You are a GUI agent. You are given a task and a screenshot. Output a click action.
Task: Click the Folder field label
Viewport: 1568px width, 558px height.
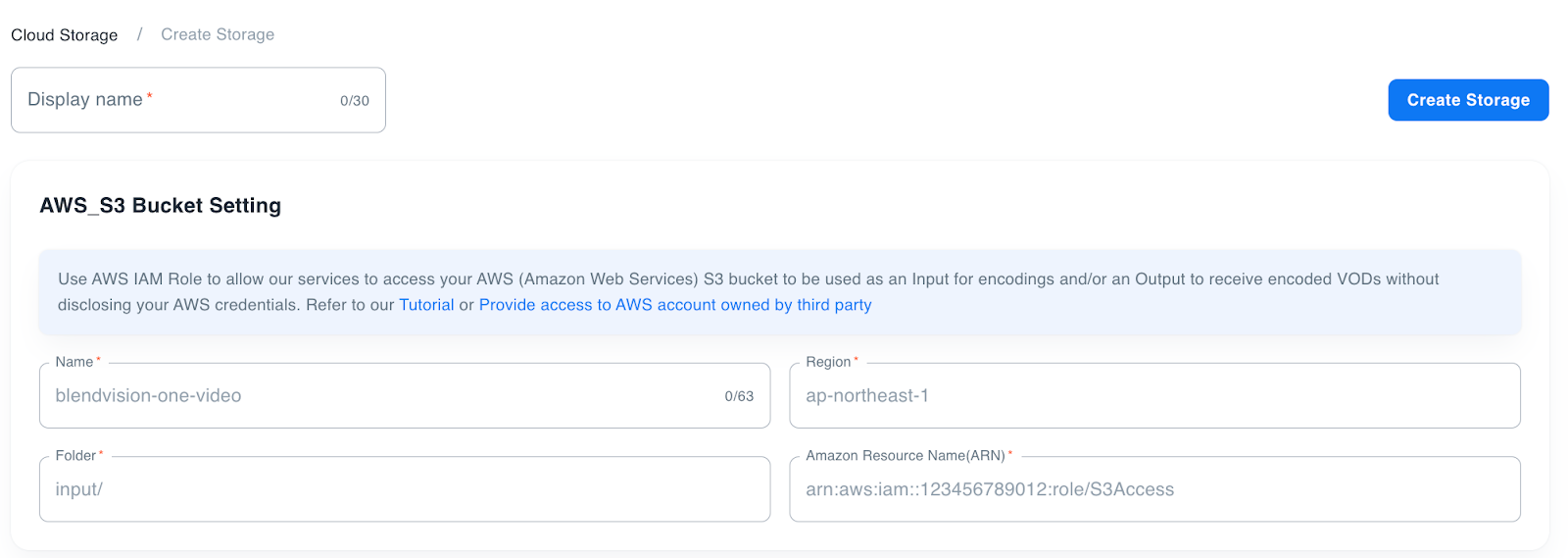[x=75, y=456]
